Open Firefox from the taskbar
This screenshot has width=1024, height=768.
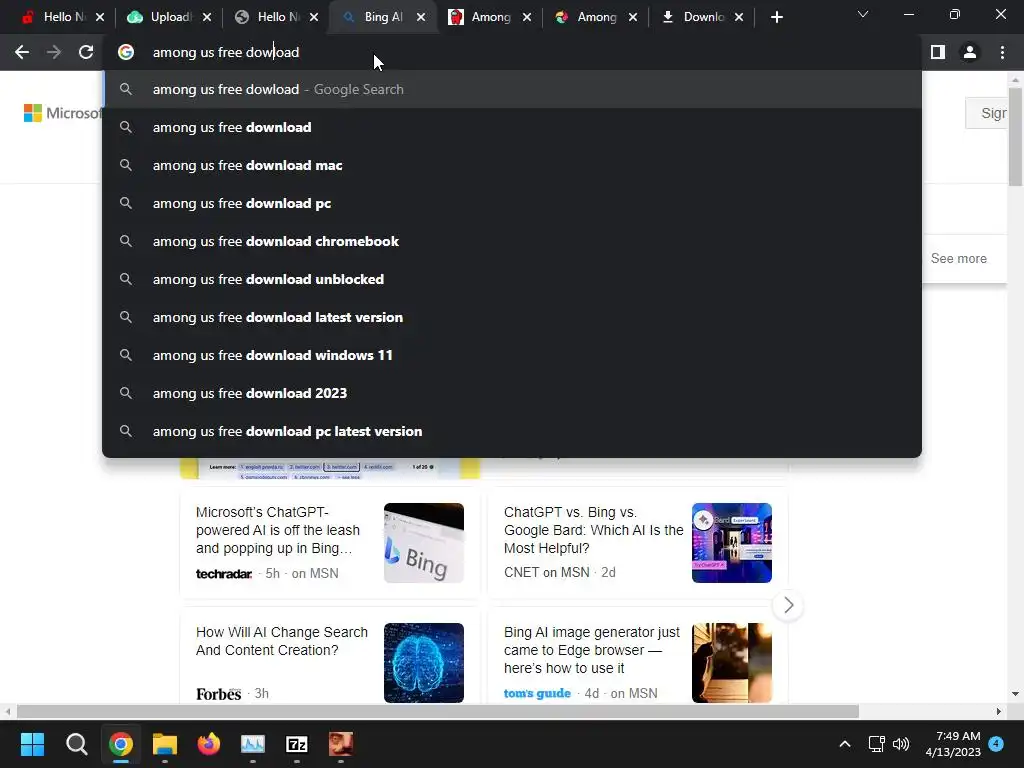click(209, 744)
